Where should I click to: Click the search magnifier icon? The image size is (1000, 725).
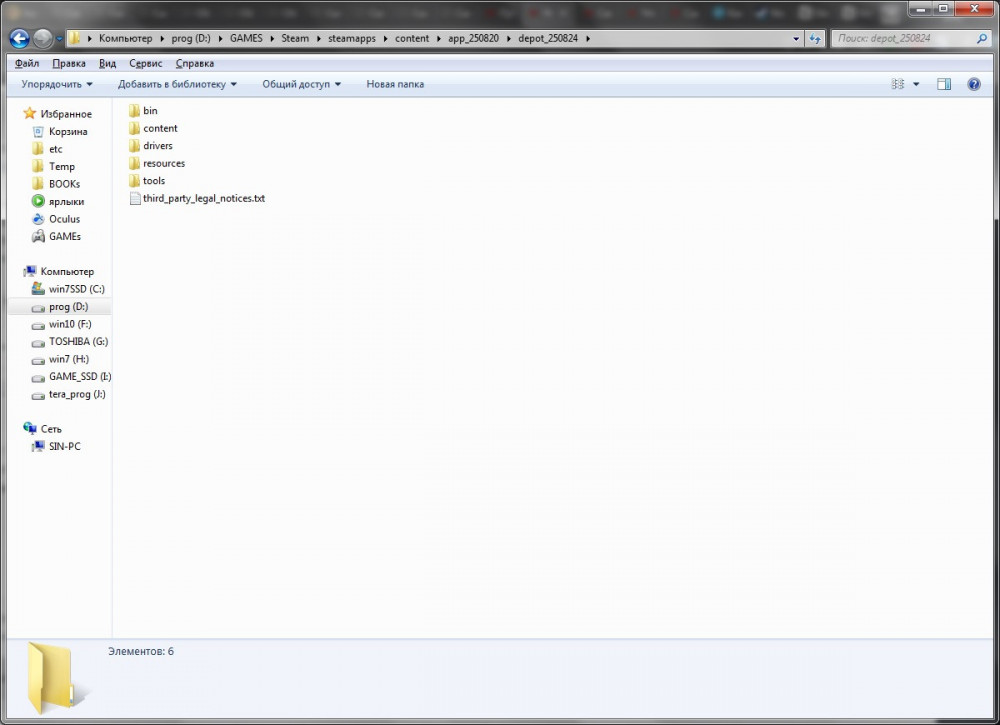982,38
